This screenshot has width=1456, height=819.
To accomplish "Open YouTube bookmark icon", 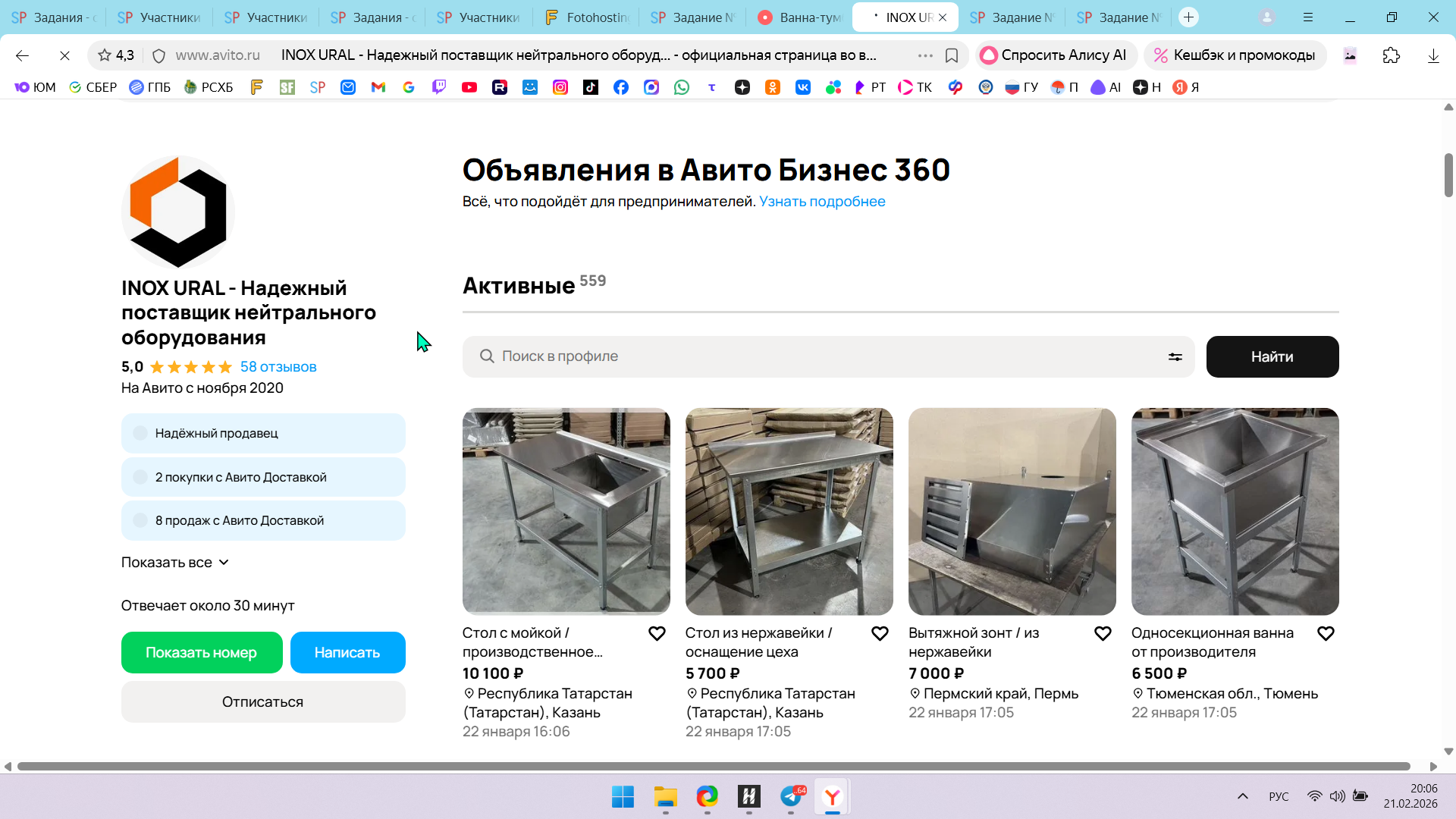I will coord(469,87).
